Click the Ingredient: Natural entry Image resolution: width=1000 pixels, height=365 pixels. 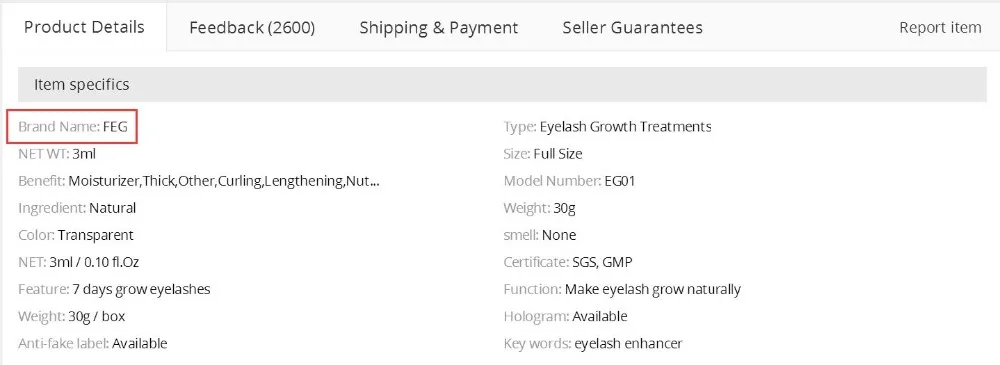coord(77,208)
